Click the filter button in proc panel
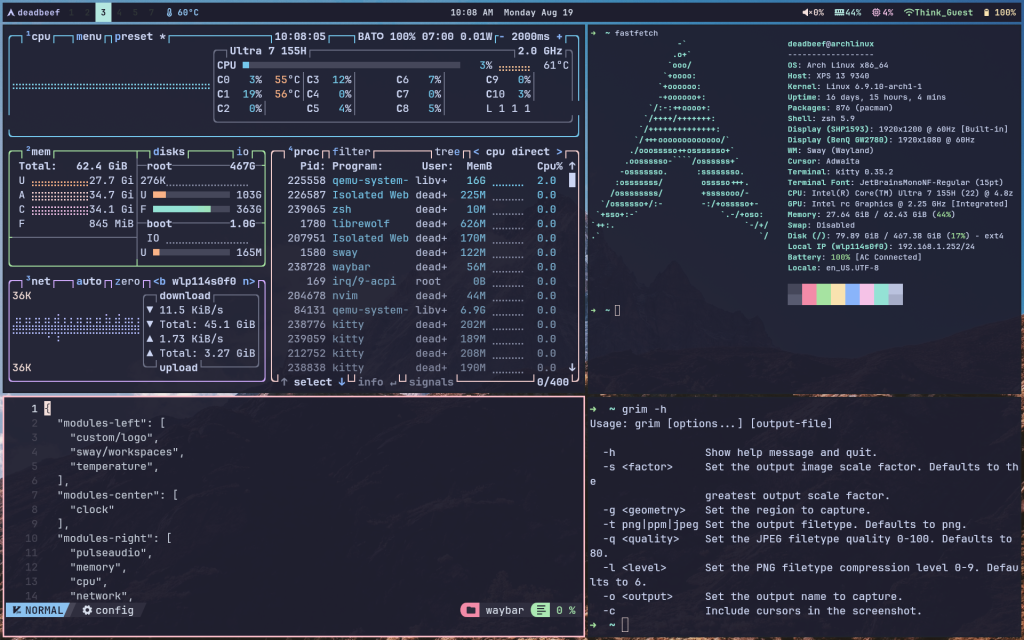This screenshot has width=1024, height=640. pyautogui.click(x=351, y=152)
